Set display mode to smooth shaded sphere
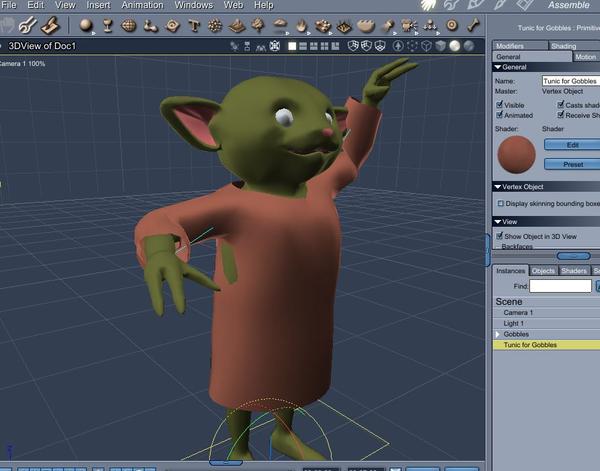This screenshot has width=600, height=471. (x=455, y=46)
